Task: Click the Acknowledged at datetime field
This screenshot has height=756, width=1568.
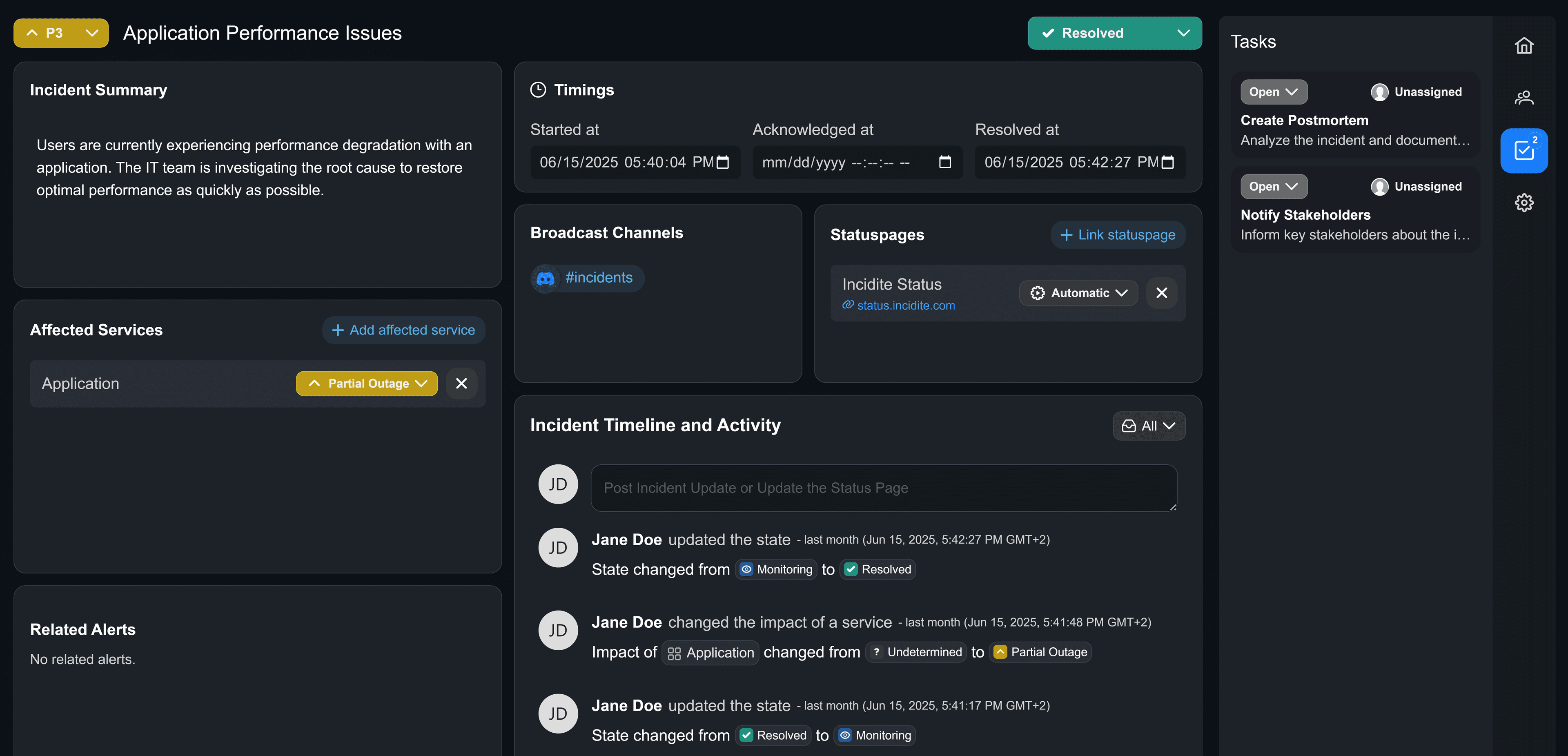Action: coord(857,163)
